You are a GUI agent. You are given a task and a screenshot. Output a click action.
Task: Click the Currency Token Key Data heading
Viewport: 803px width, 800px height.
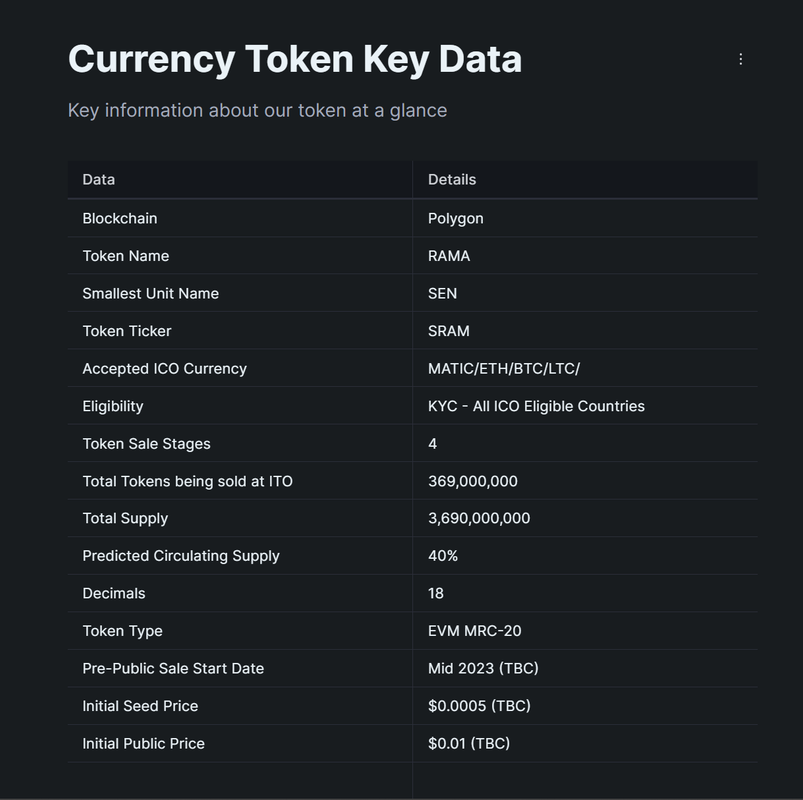(295, 59)
